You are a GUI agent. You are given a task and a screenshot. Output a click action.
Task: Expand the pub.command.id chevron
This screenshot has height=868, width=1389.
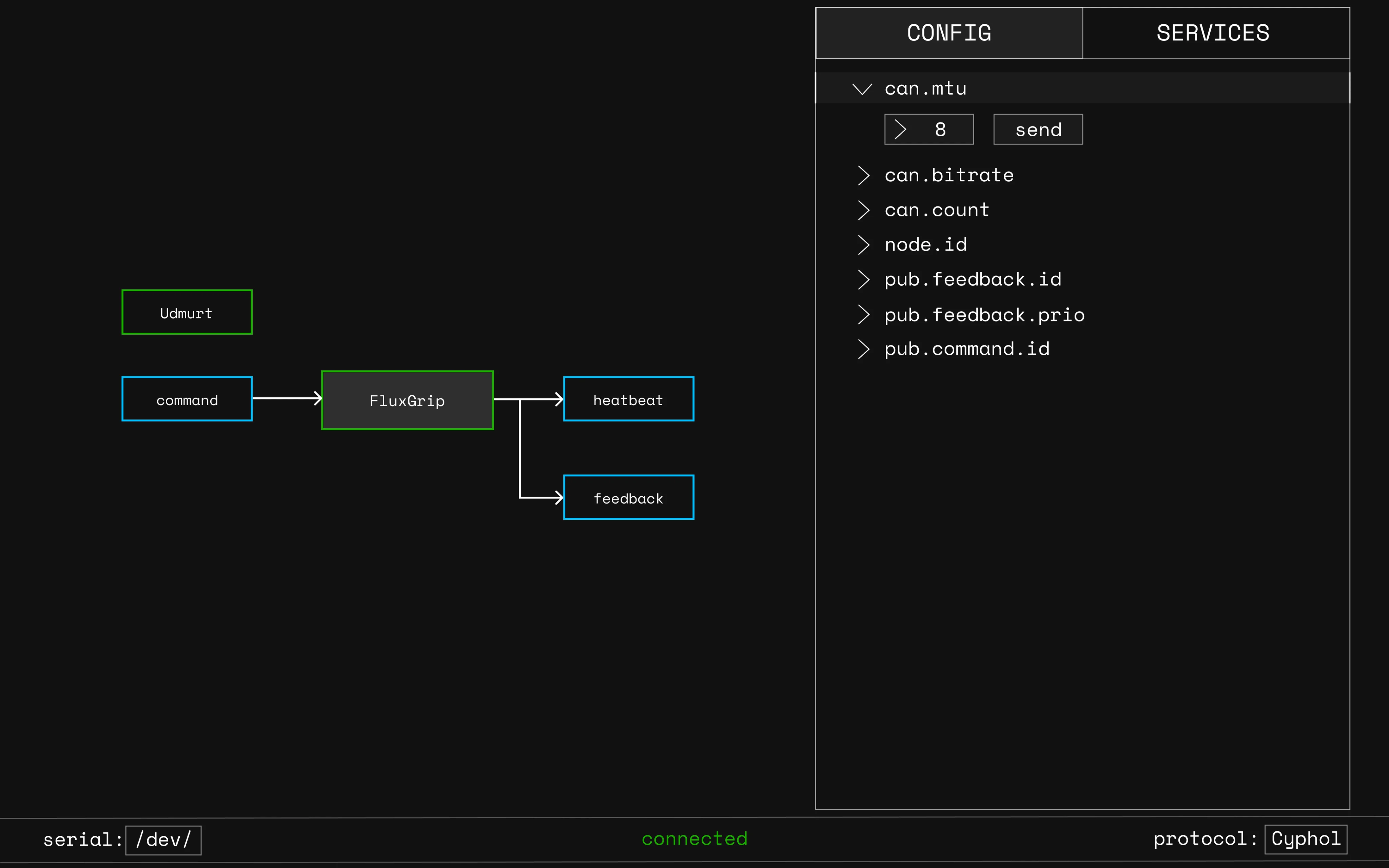tap(863, 349)
